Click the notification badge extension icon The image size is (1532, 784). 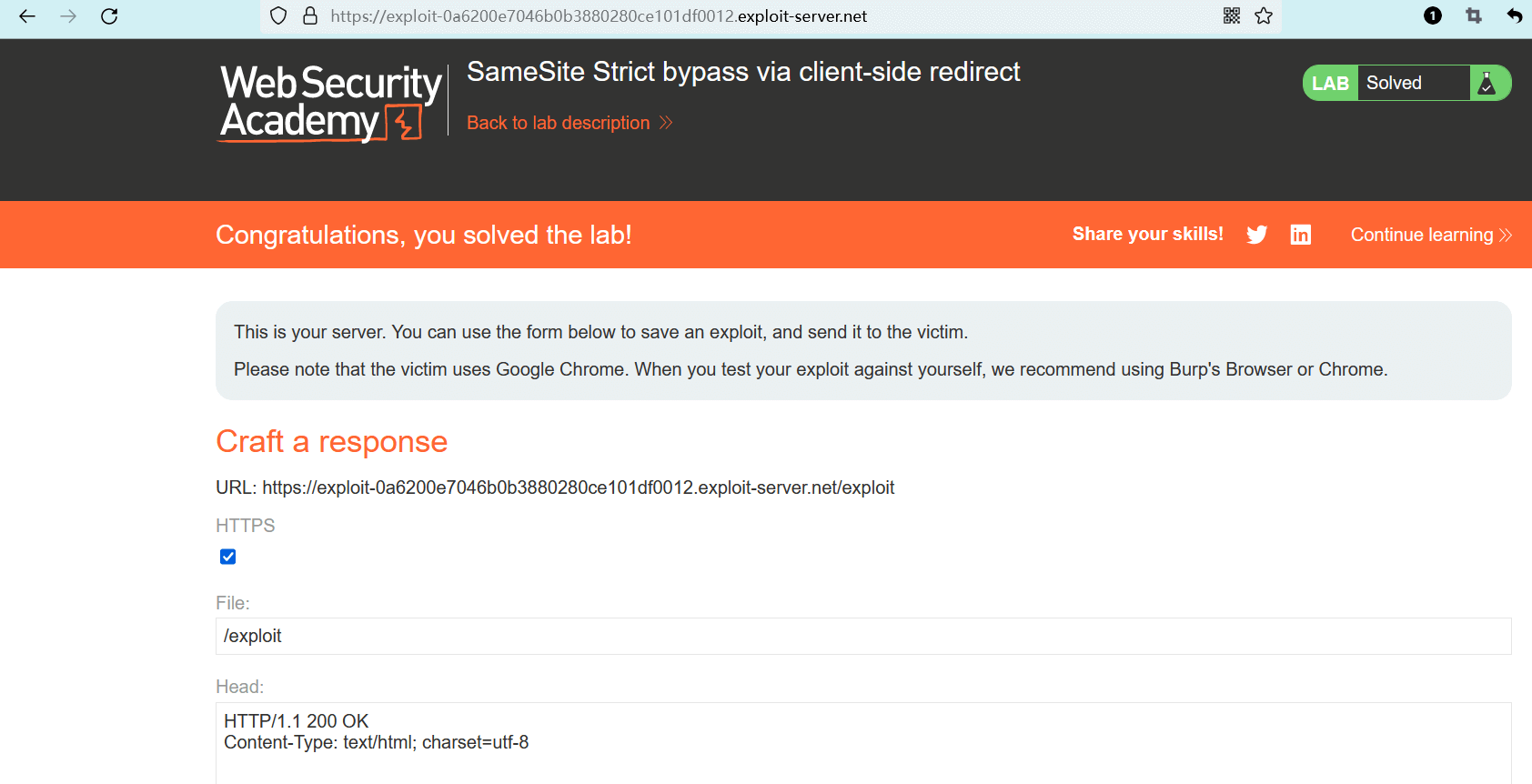[x=1433, y=15]
